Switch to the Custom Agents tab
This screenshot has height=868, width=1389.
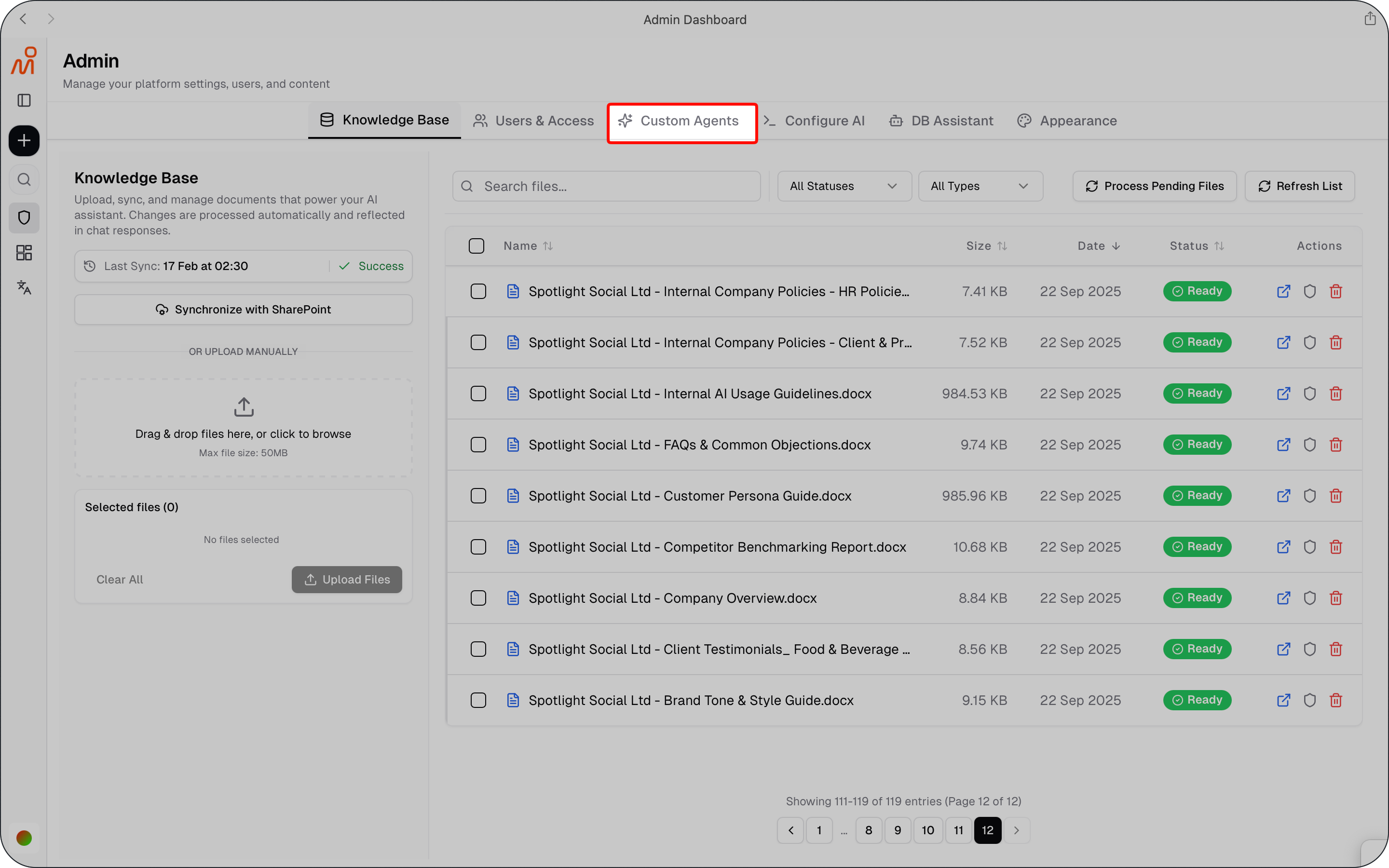coord(682,121)
